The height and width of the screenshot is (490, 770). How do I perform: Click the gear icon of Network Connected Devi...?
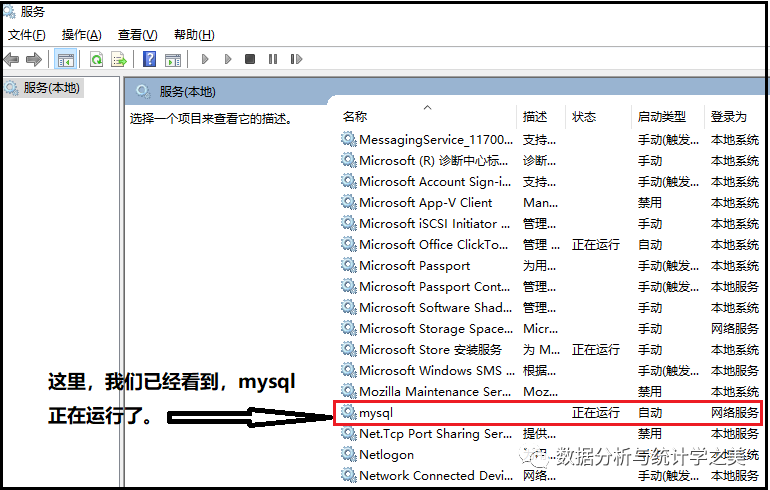pyautogui.click(x=349, y=475)
